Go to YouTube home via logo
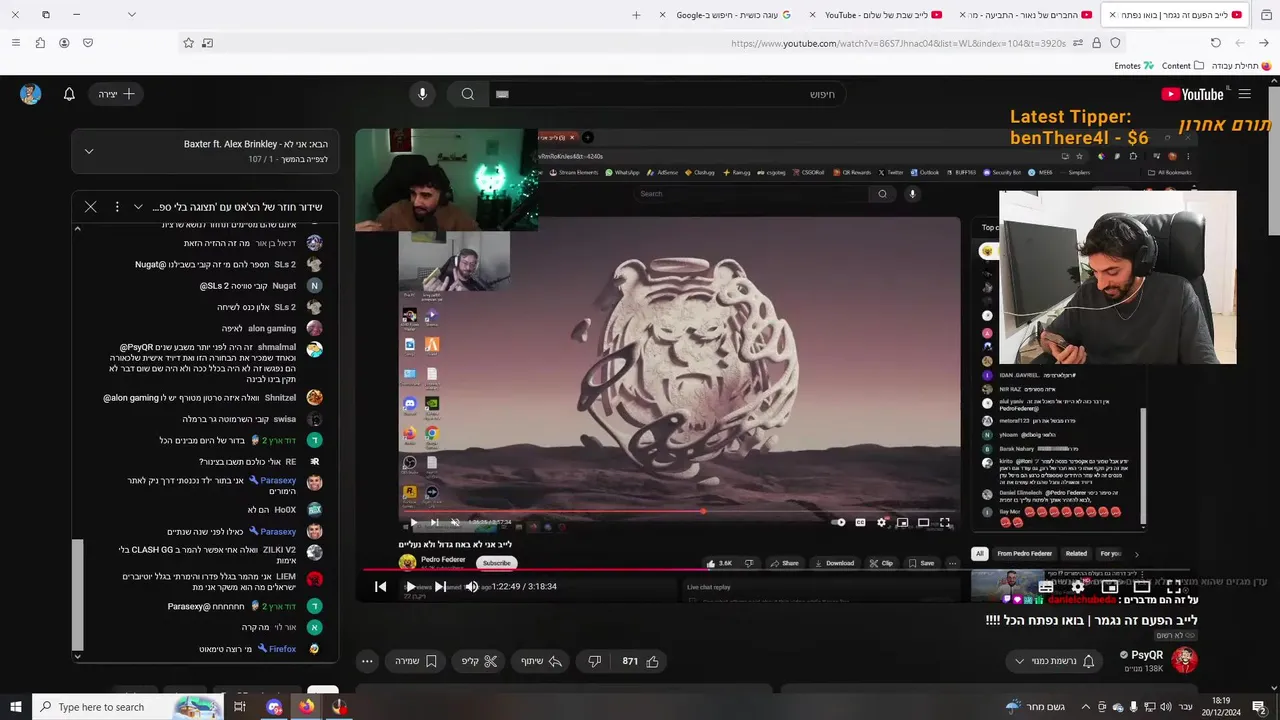 pyautogui.click(x=1193, y=94)
